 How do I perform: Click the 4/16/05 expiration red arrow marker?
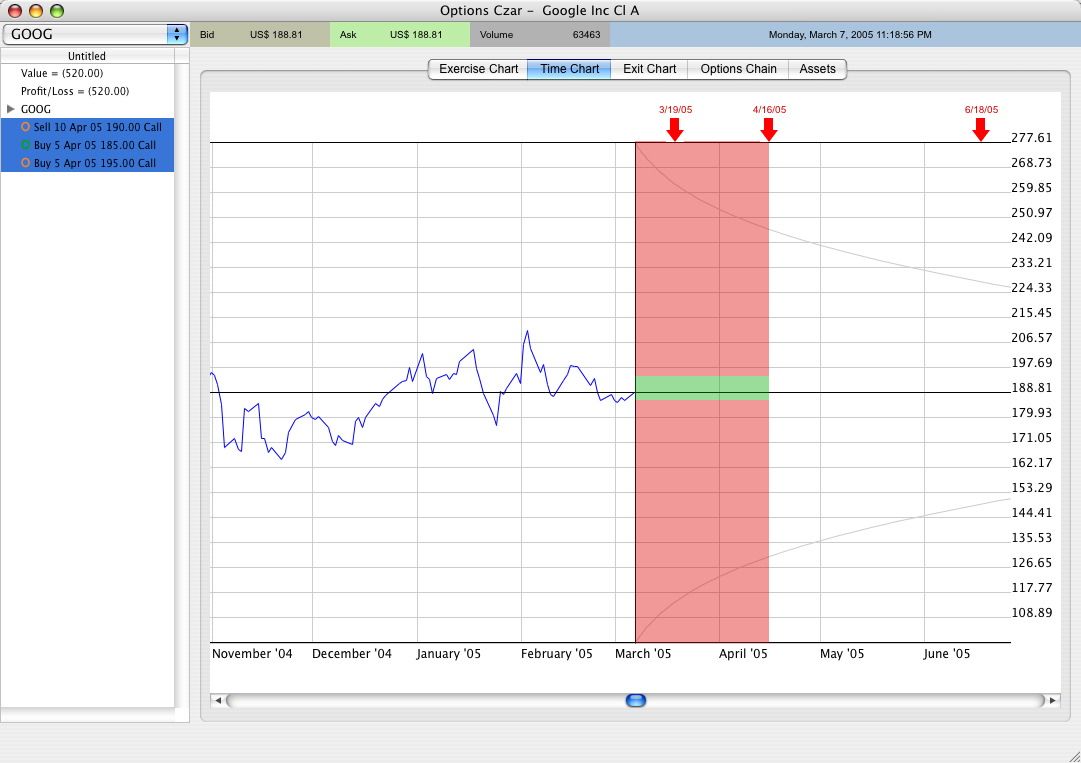pyautogui.click(x=769, y=129)
